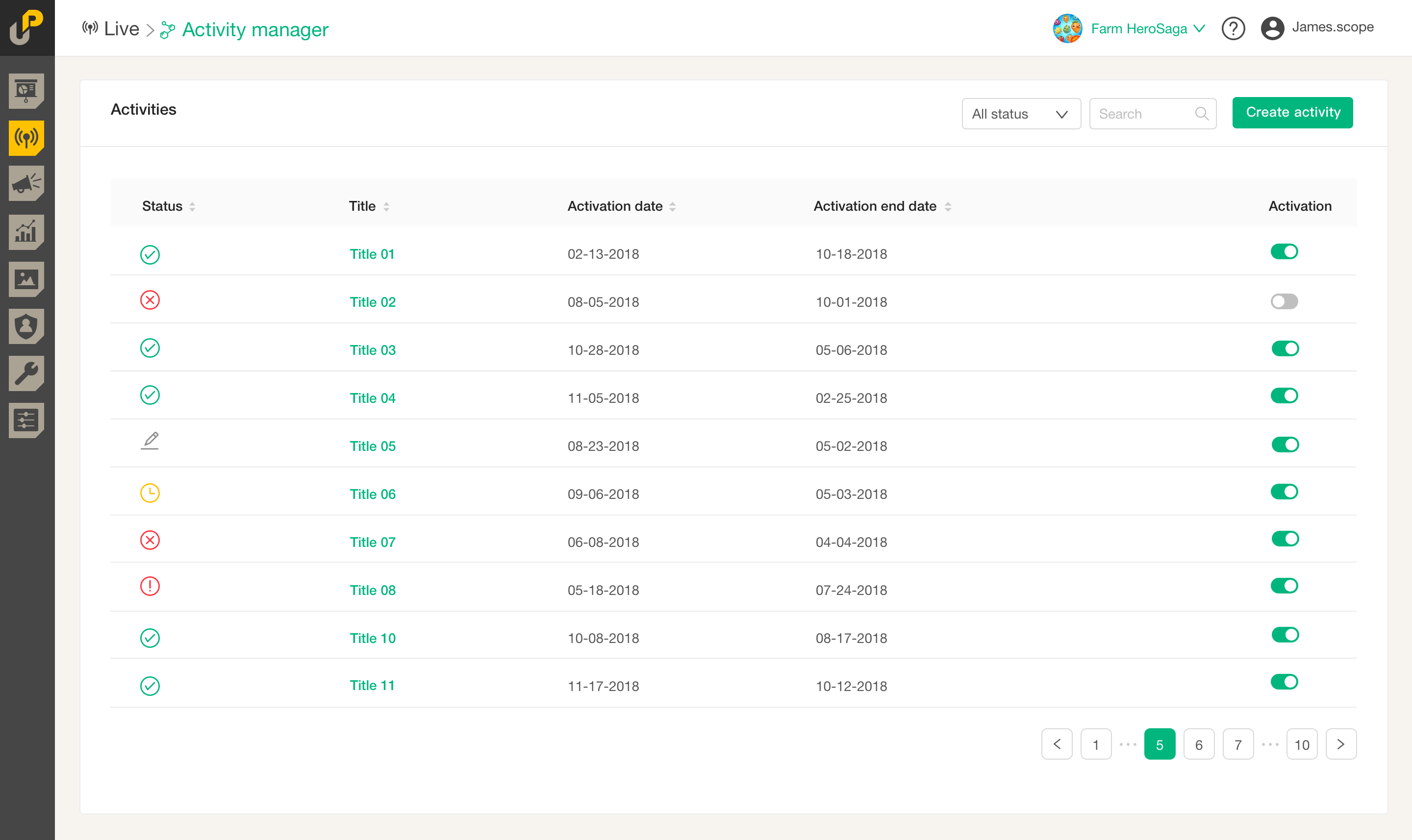Click the Farm HeroSaga game thumbnail
Screen dimensions: 1412x840
coord(1067,28)
